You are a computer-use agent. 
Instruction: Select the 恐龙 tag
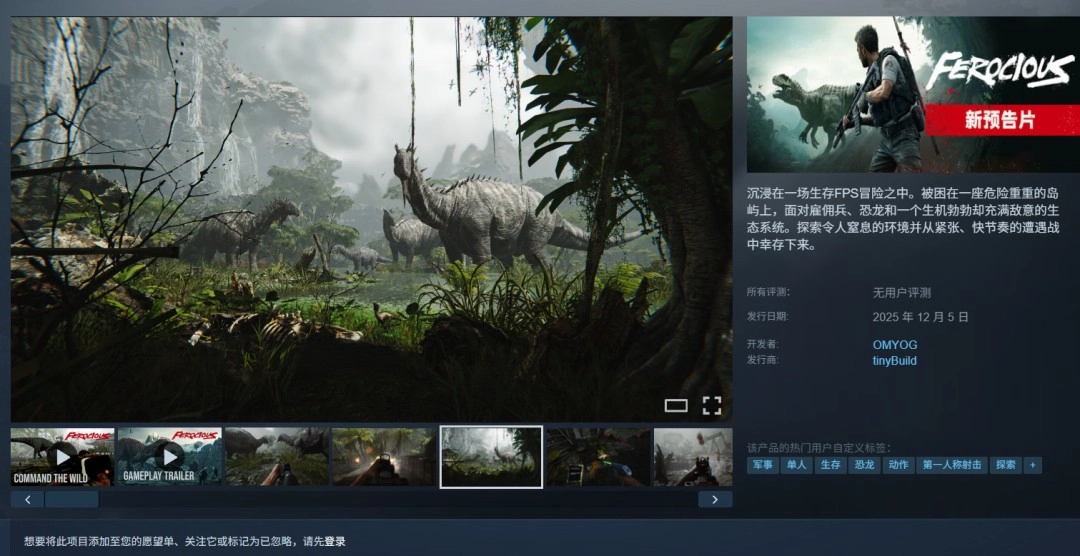tap(864, 465)
